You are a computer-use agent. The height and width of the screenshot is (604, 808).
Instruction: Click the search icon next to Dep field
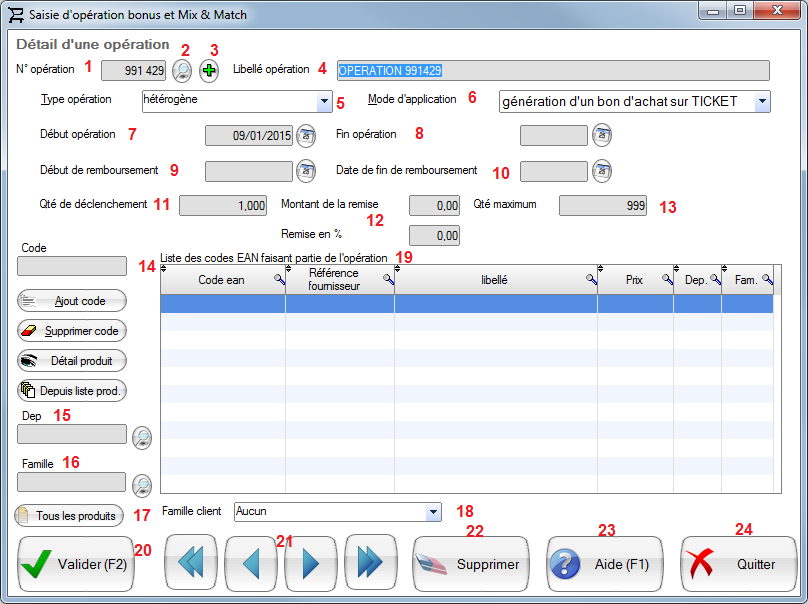(142, 436)
